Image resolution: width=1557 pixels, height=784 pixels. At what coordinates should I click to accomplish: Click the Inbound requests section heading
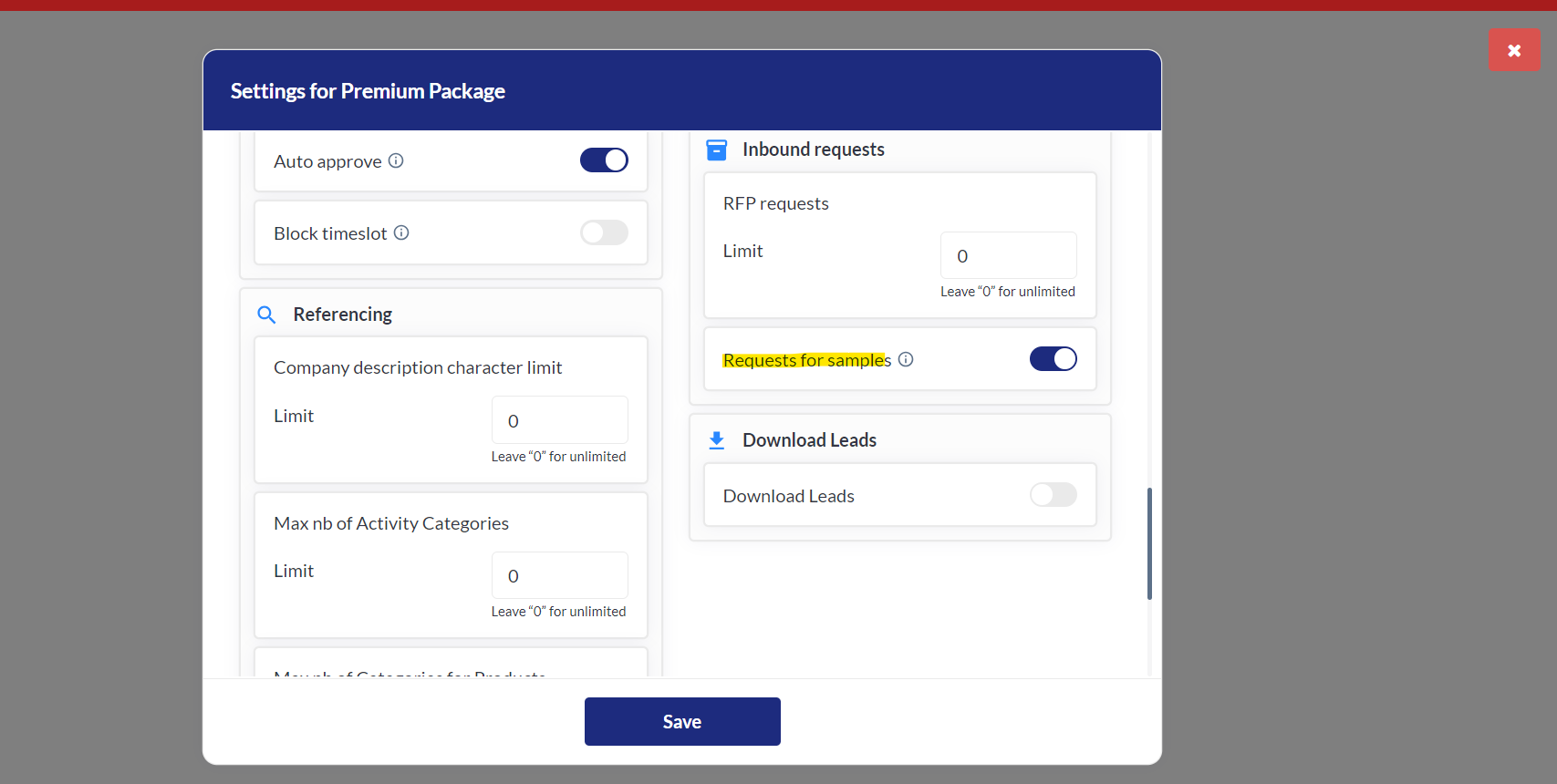pos(813,150)
